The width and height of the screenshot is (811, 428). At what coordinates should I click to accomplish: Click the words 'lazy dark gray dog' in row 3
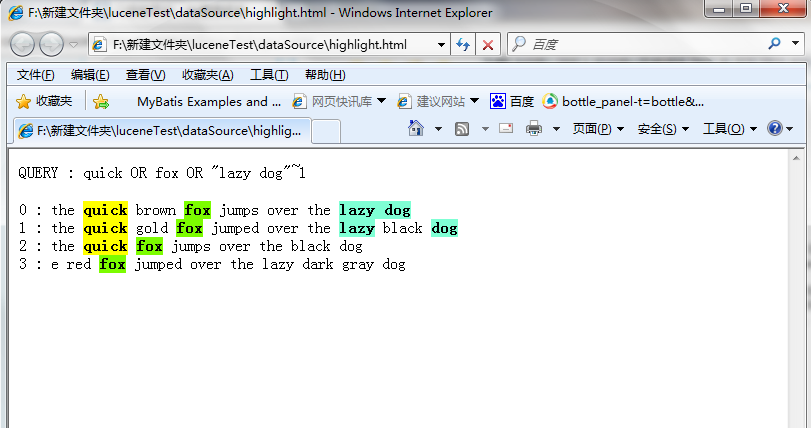334,264
